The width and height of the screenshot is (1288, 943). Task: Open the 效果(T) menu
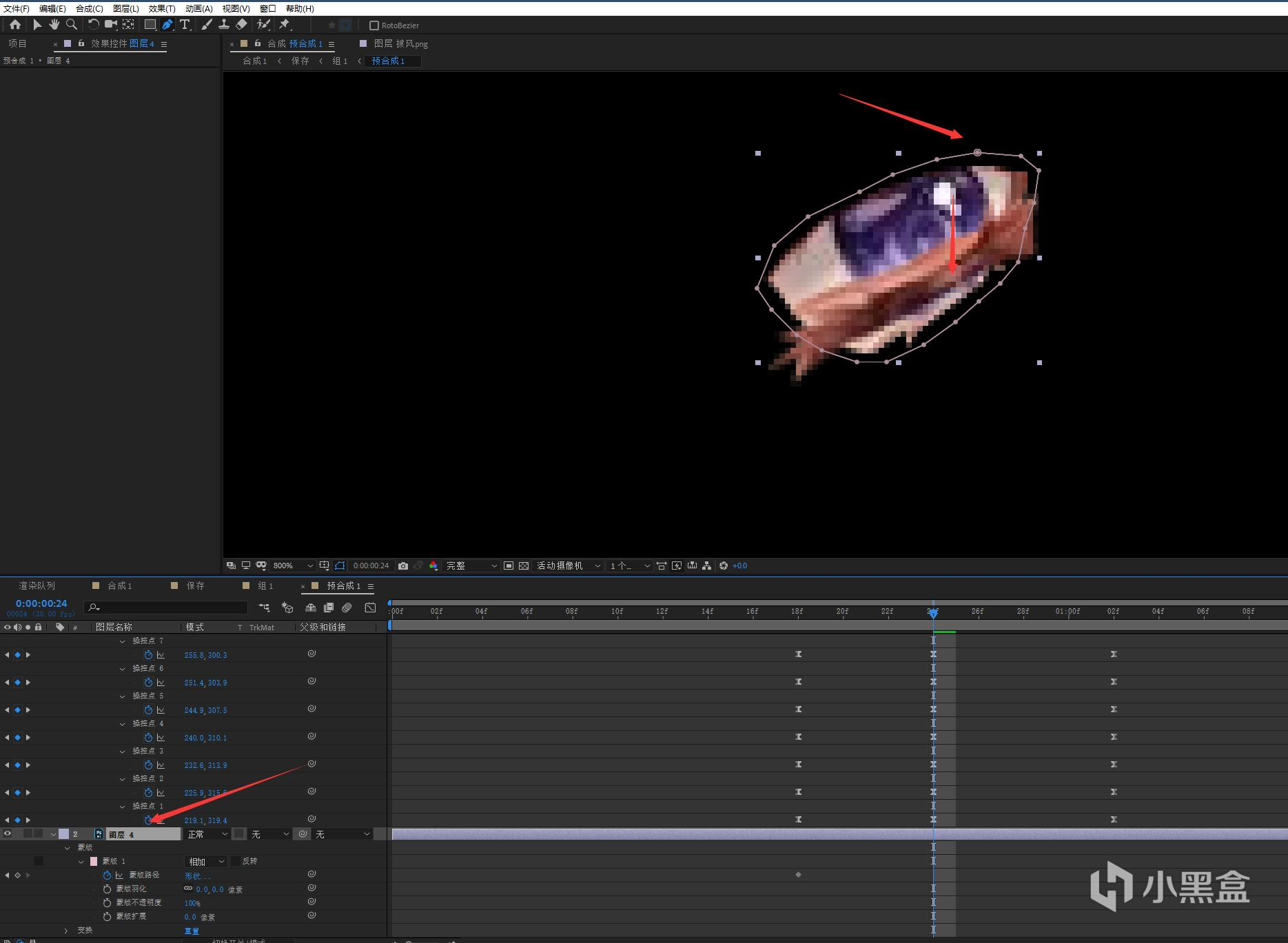click(162, 8)
